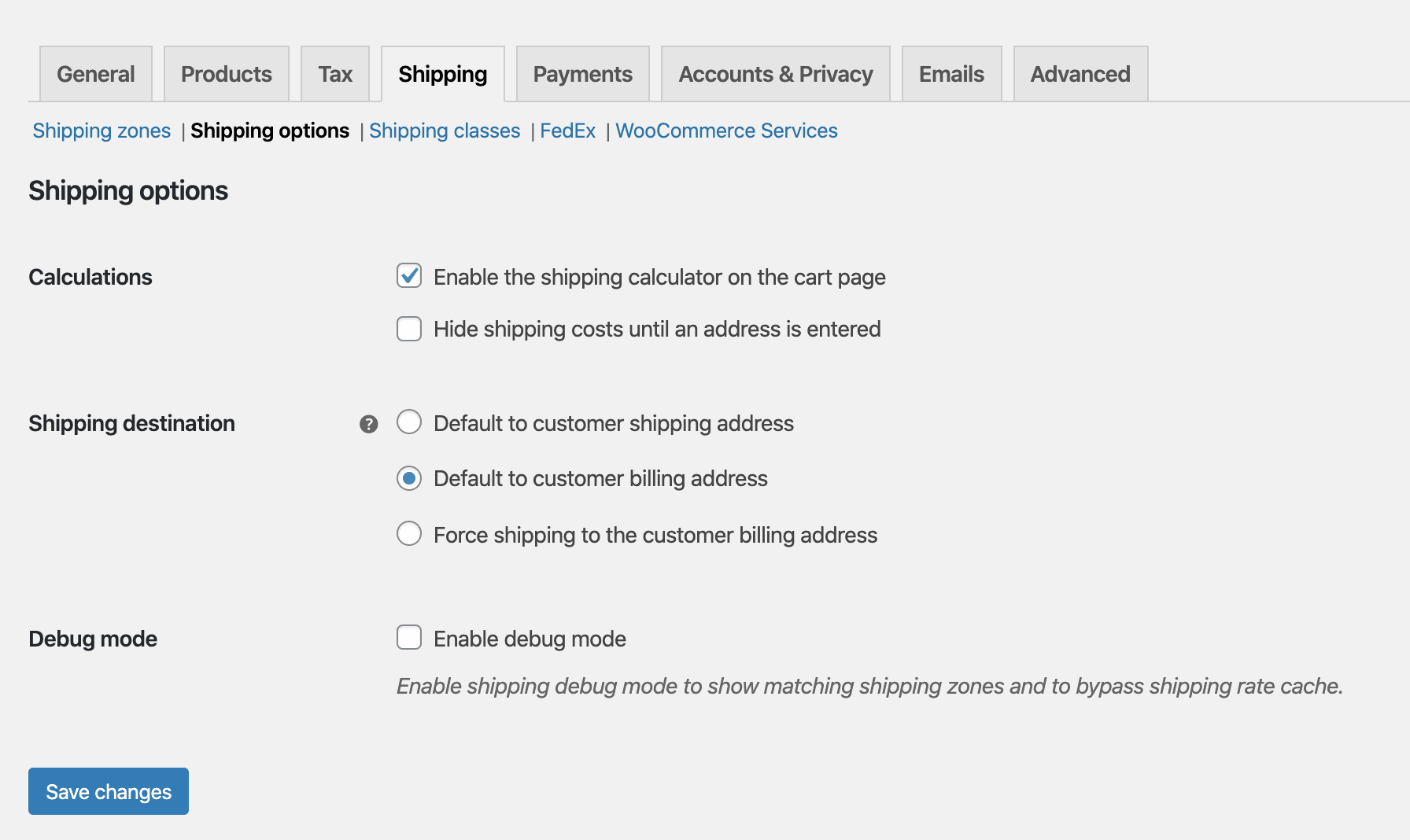The height and width of the screenshot is (840, 1410).
Task: Enable debug mode checkbox
Action: pos(409,638)
